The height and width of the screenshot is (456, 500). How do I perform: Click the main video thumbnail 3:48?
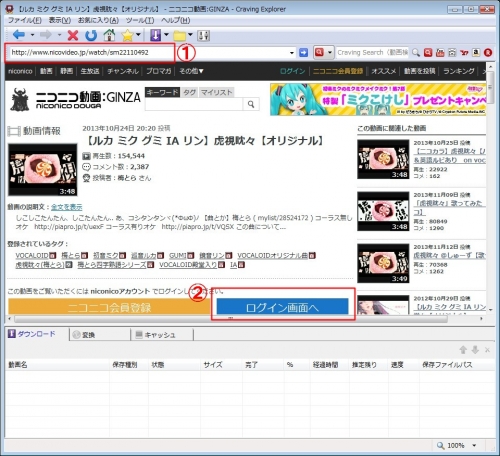43,170
